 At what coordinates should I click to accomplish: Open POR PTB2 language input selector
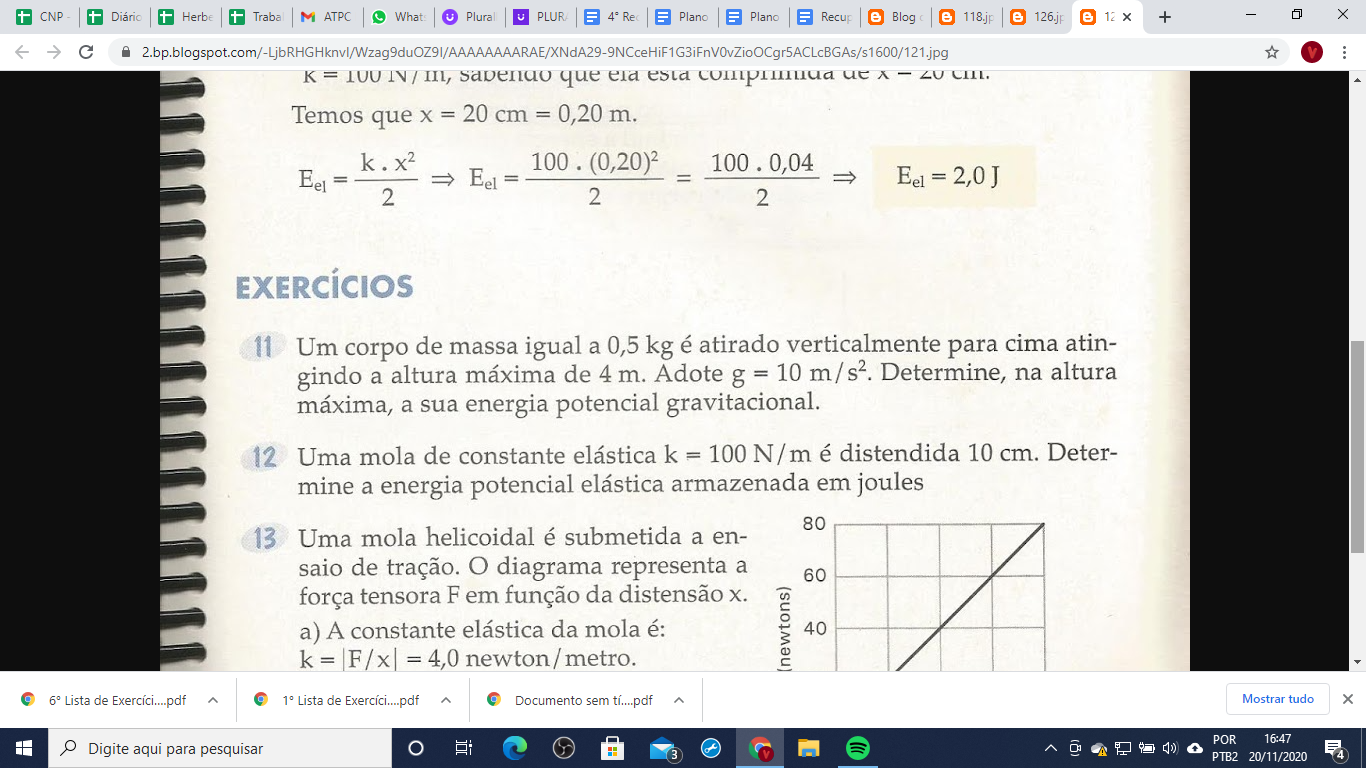click(x=1224, y=748)
